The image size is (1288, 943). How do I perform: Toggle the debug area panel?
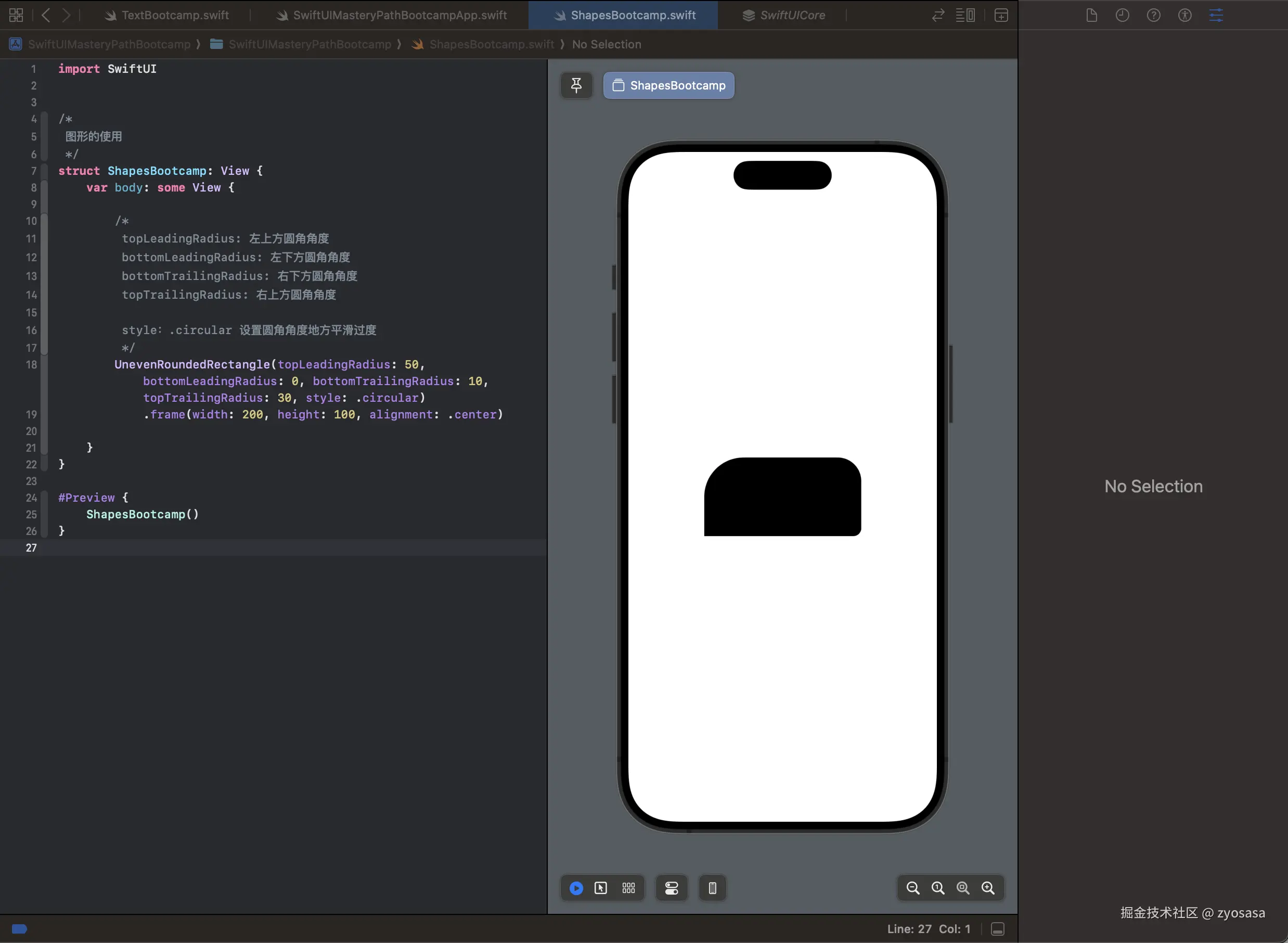coord(998,929)
